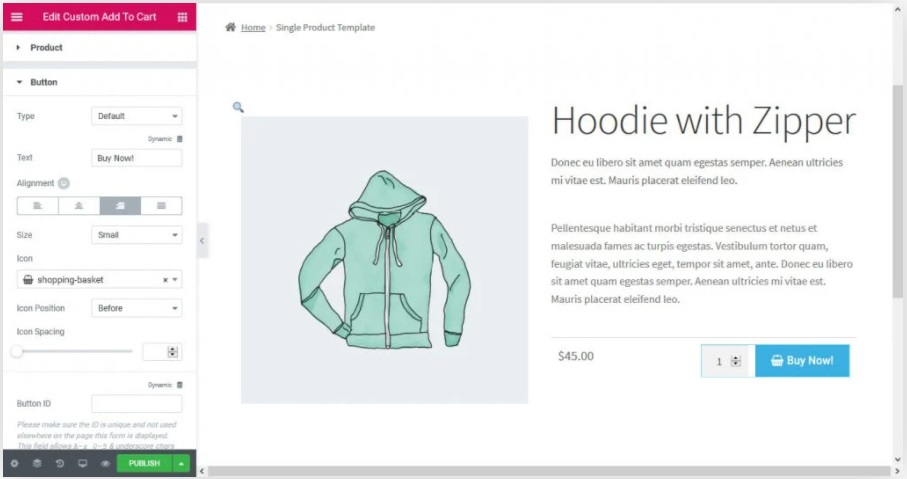Open revision History icon in footer
The height and width of the screenshot is (479, 907).
[60, 463]
